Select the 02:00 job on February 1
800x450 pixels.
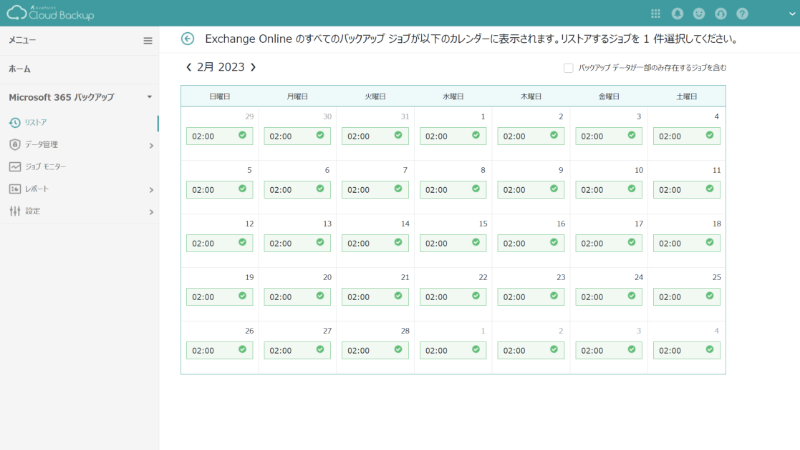[453, 136]
